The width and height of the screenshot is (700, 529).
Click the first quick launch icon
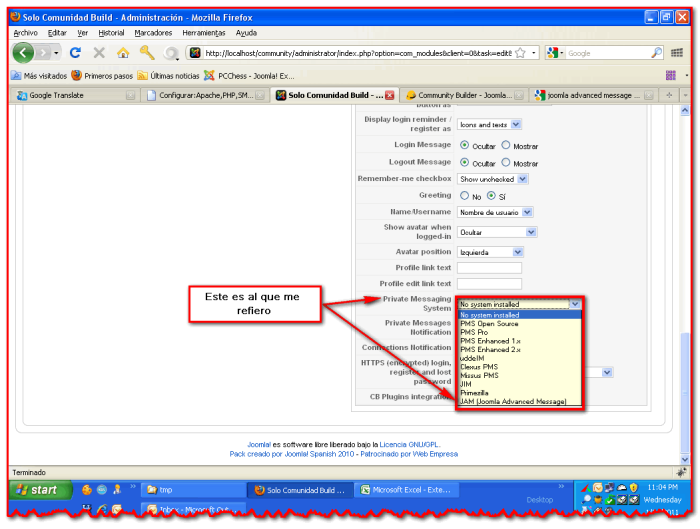point(87,490)
